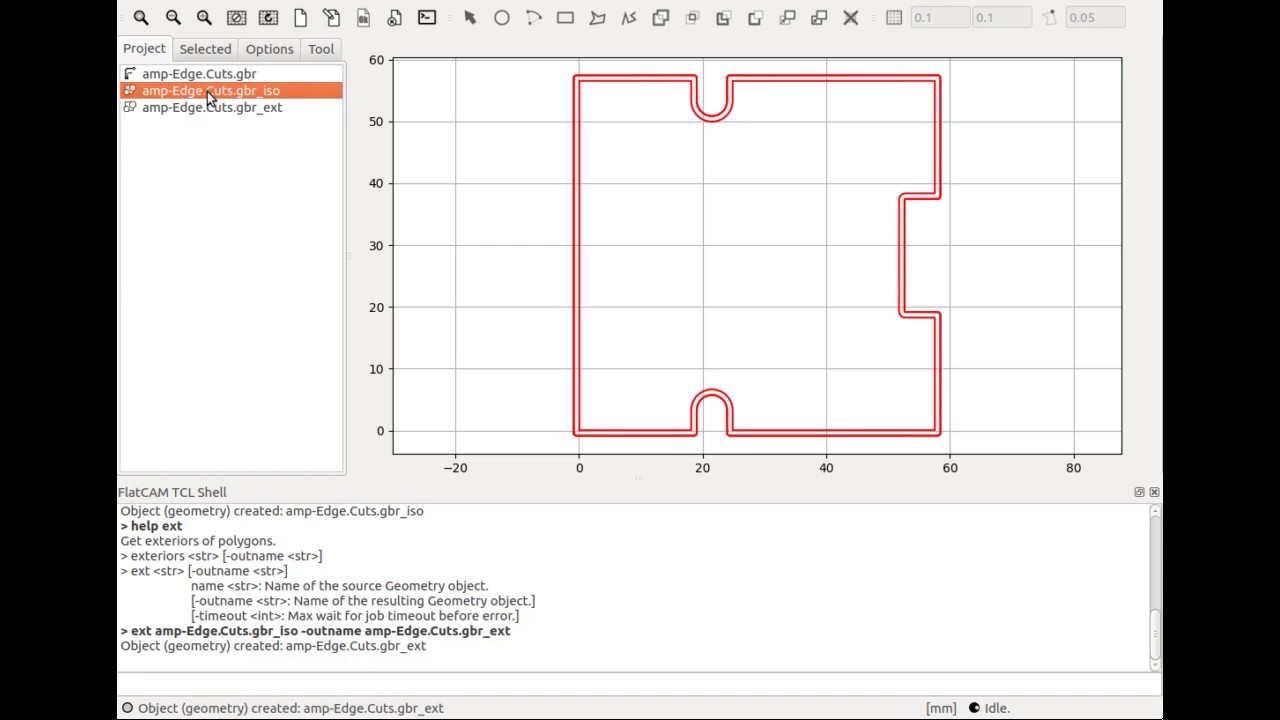Click the Zoom In magnifier icon
The height and width of the screenshot is (720, 1280).
(204, 17)
